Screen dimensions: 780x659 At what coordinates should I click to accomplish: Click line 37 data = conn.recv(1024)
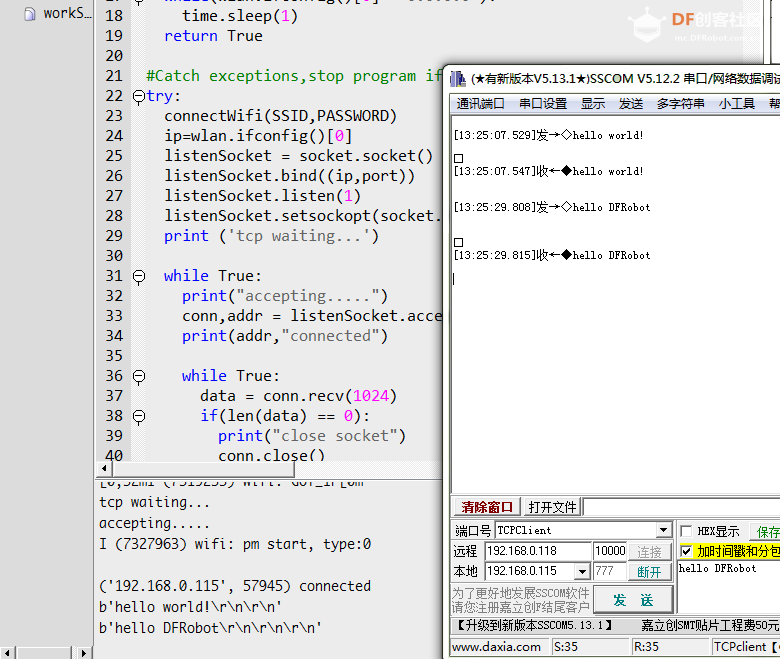click(x=298, y=396)
